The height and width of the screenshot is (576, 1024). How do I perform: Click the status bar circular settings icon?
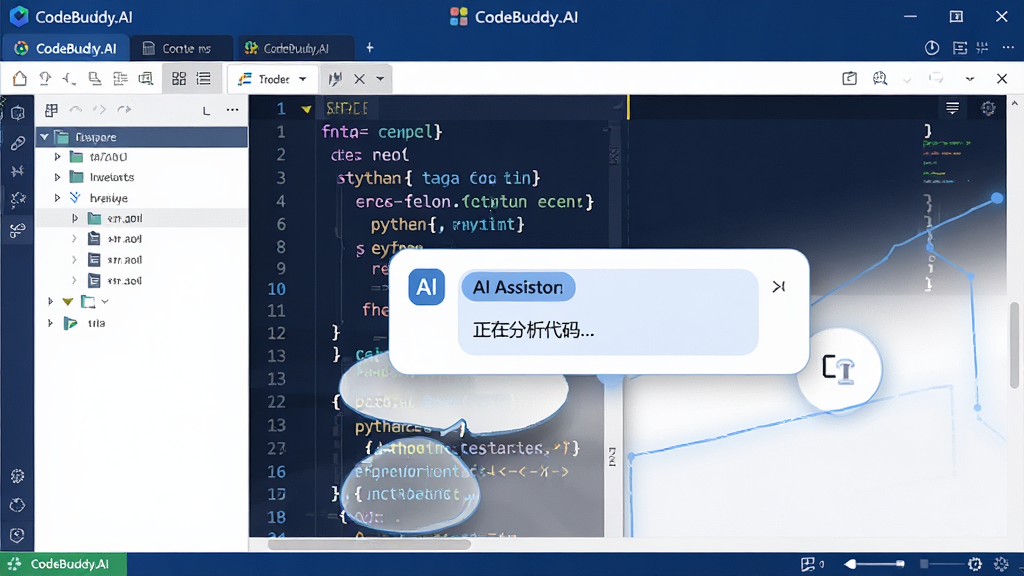tap(974, 564)
